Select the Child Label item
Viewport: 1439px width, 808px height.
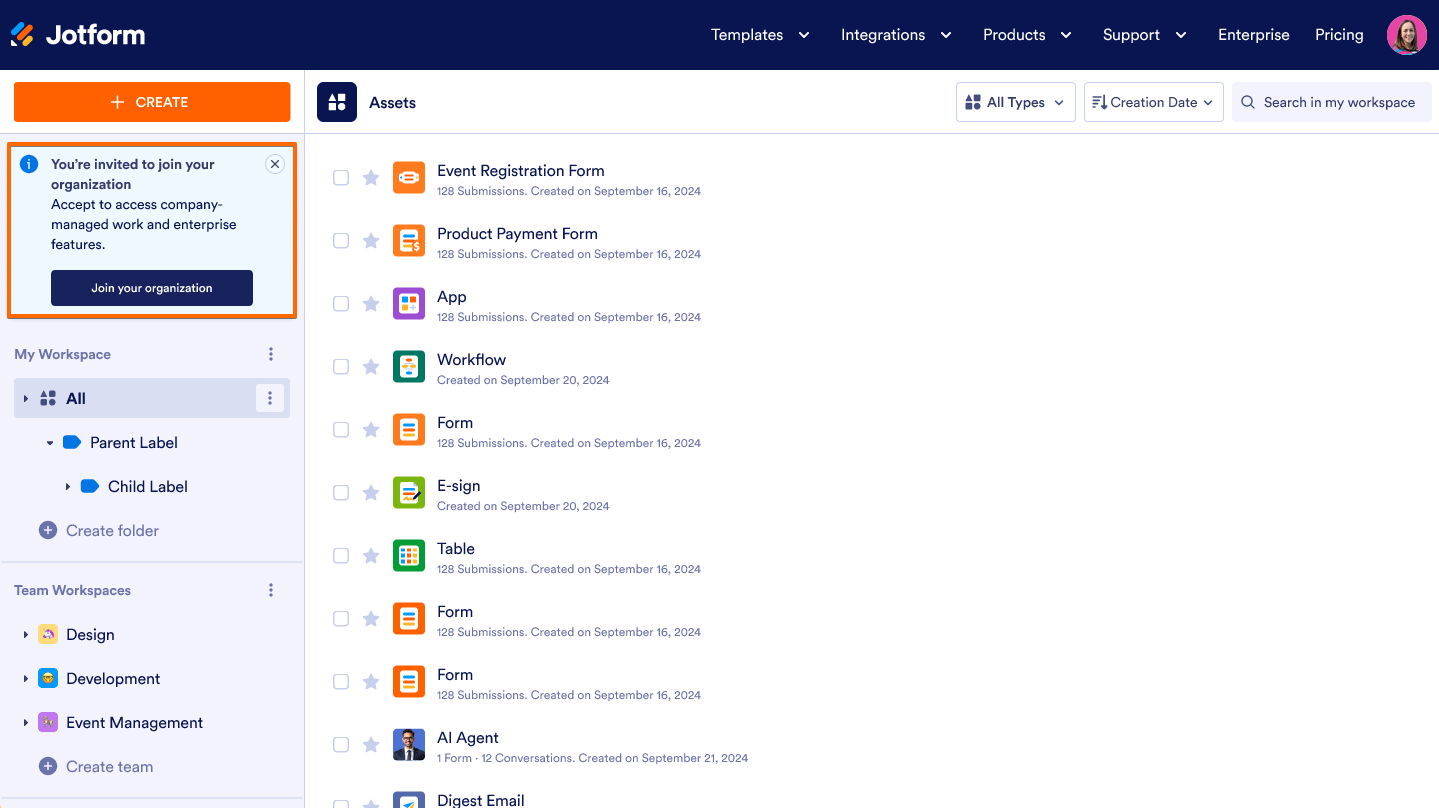[147, 486]
